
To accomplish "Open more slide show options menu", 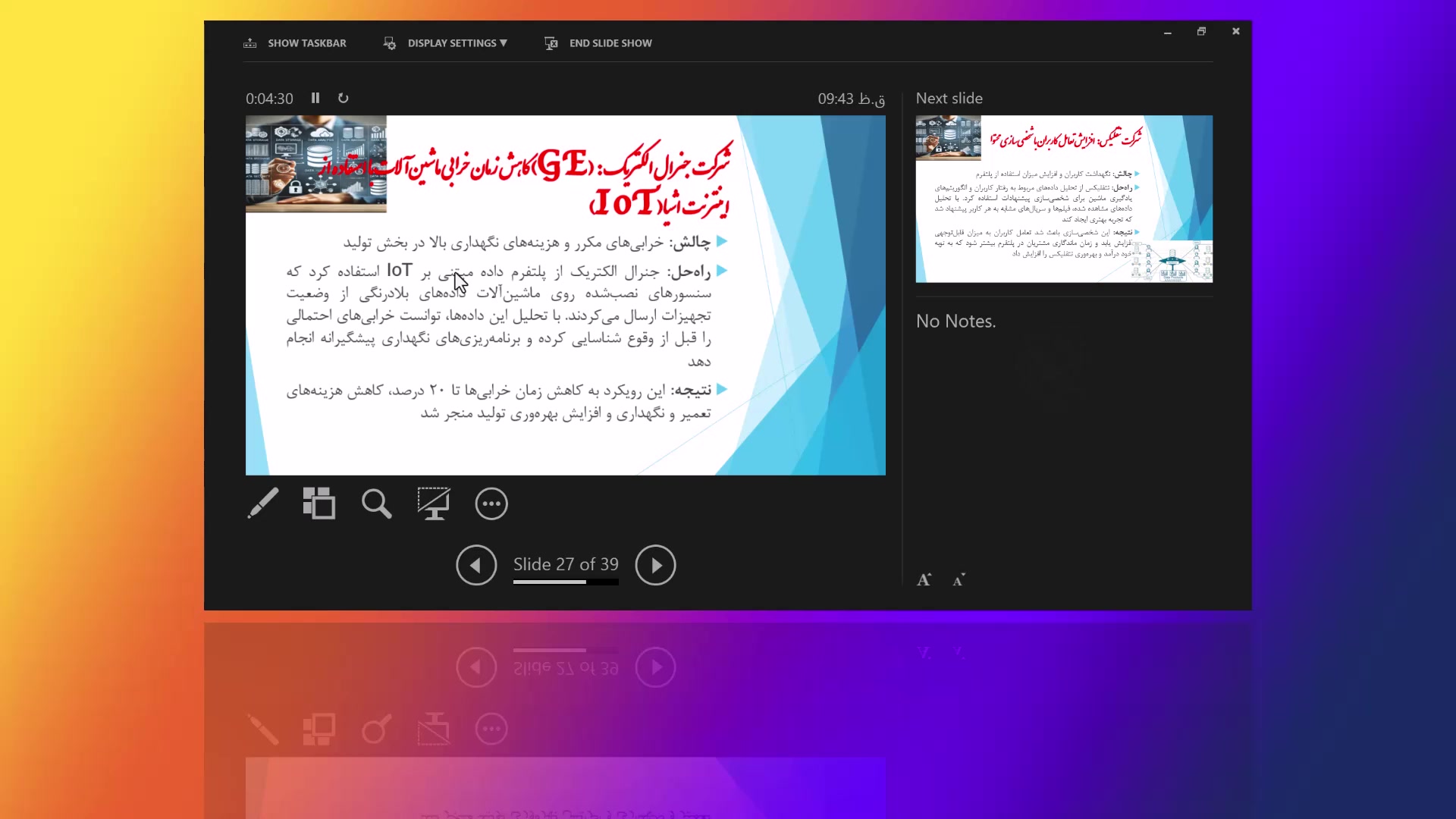I will click(x=491, y=504).
